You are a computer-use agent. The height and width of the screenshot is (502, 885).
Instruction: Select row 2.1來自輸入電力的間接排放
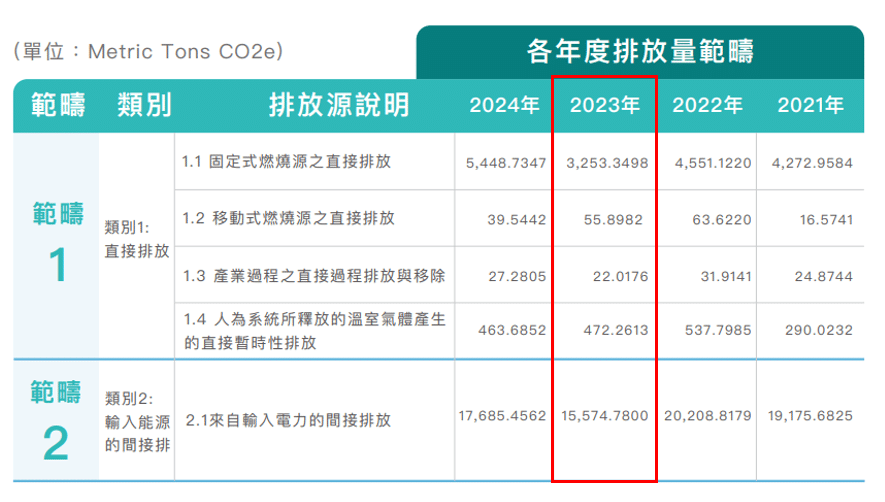288,420
